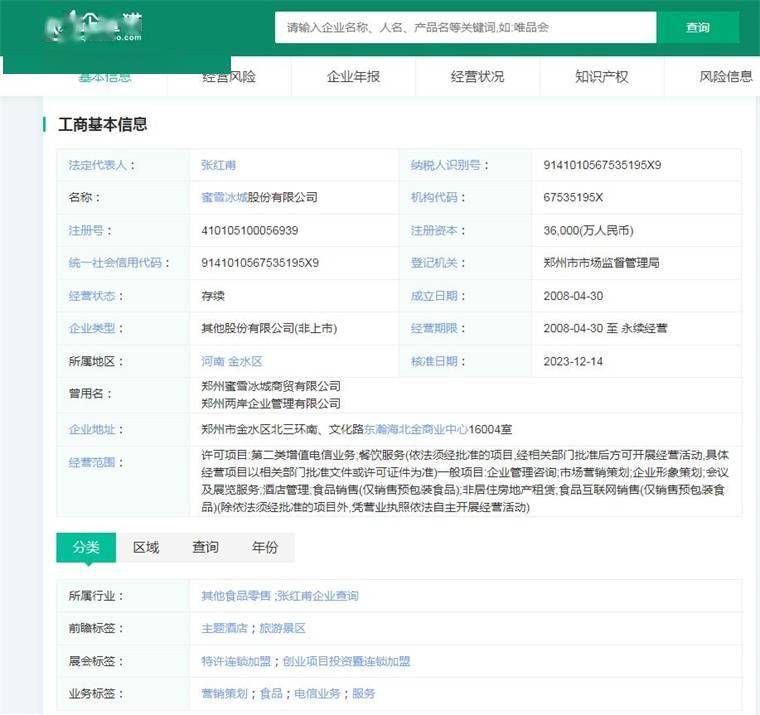Switch to the 企业年报 tab
This screenshot has width=760, height=715.
pos(353,77)
